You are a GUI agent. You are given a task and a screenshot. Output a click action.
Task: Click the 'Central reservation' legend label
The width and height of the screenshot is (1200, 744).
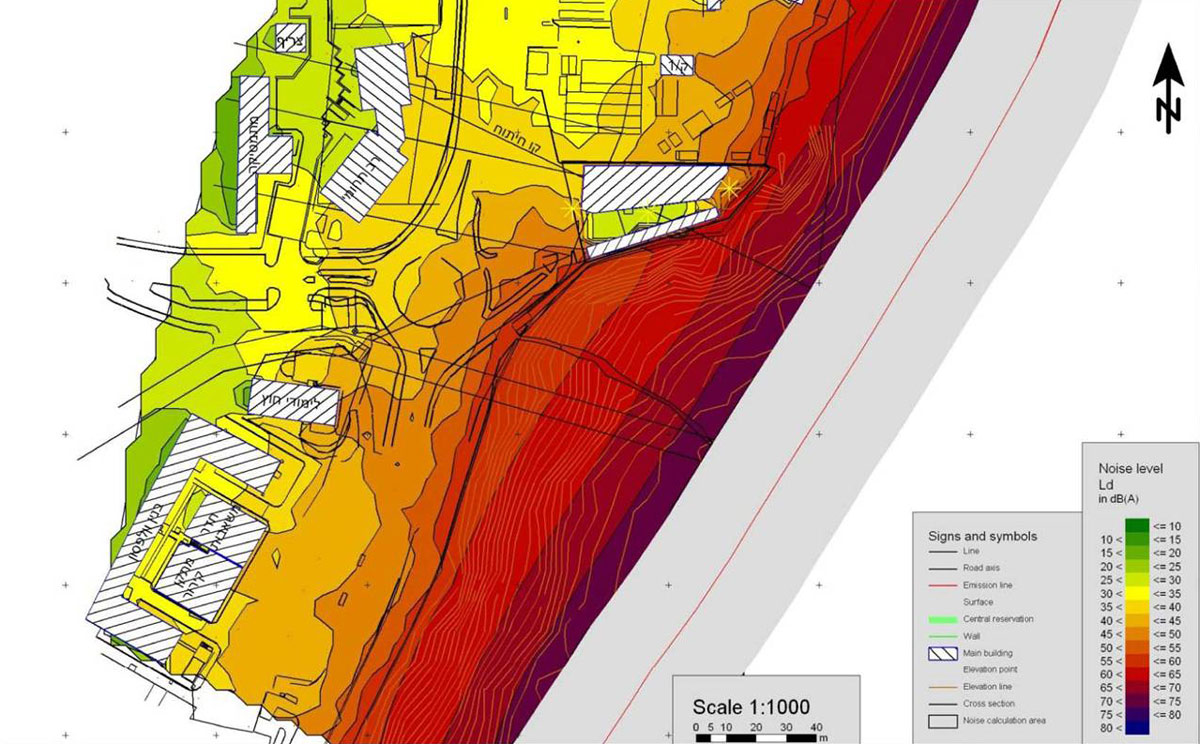coord(998,619)
